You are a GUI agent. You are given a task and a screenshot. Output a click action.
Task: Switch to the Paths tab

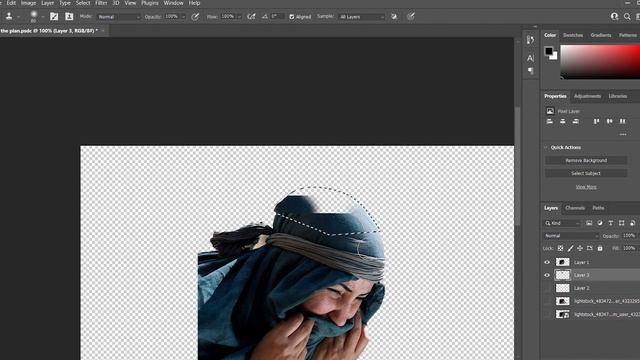[598, 208]
